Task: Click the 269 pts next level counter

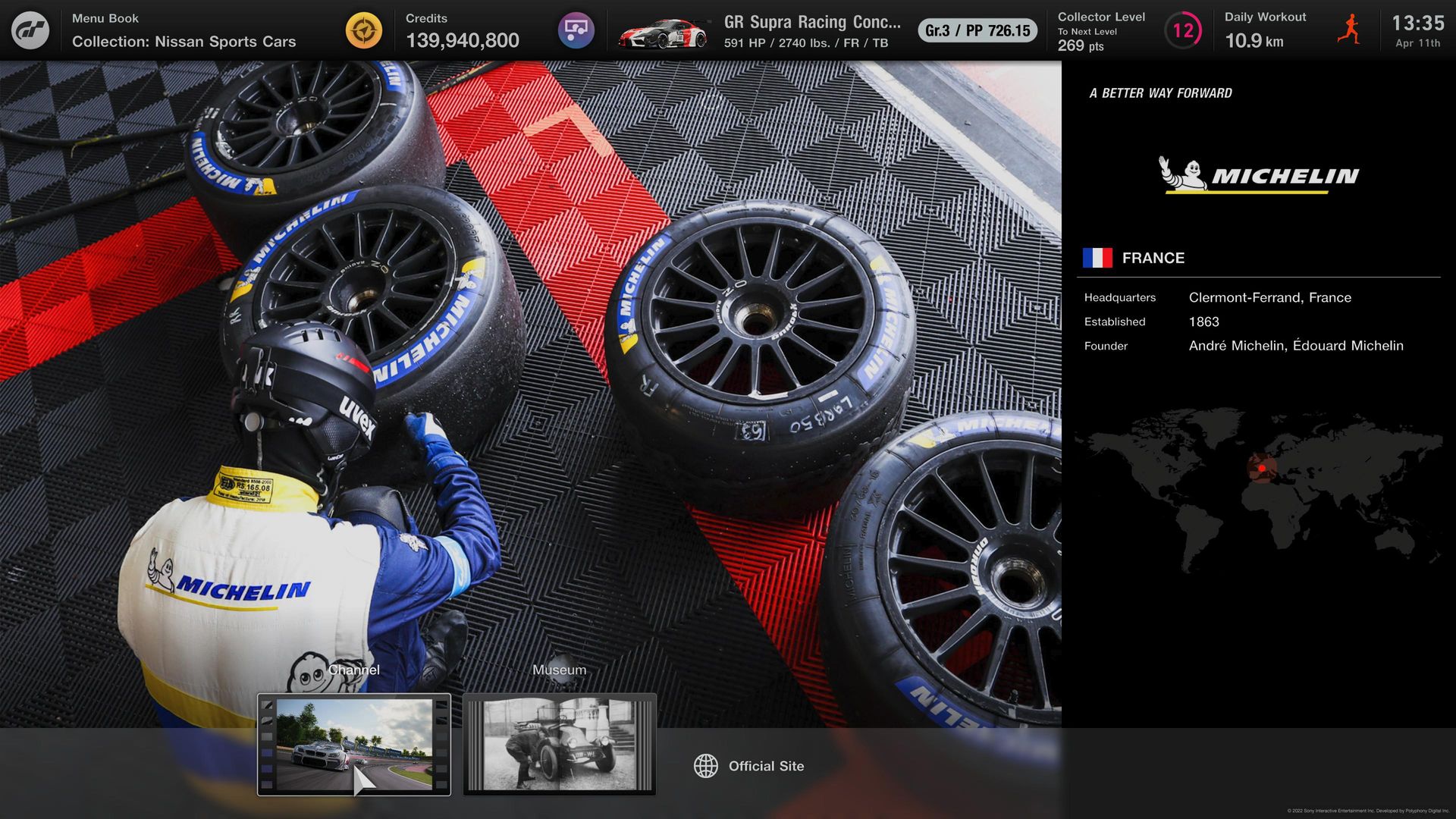Action: [x=1081, y=45]
